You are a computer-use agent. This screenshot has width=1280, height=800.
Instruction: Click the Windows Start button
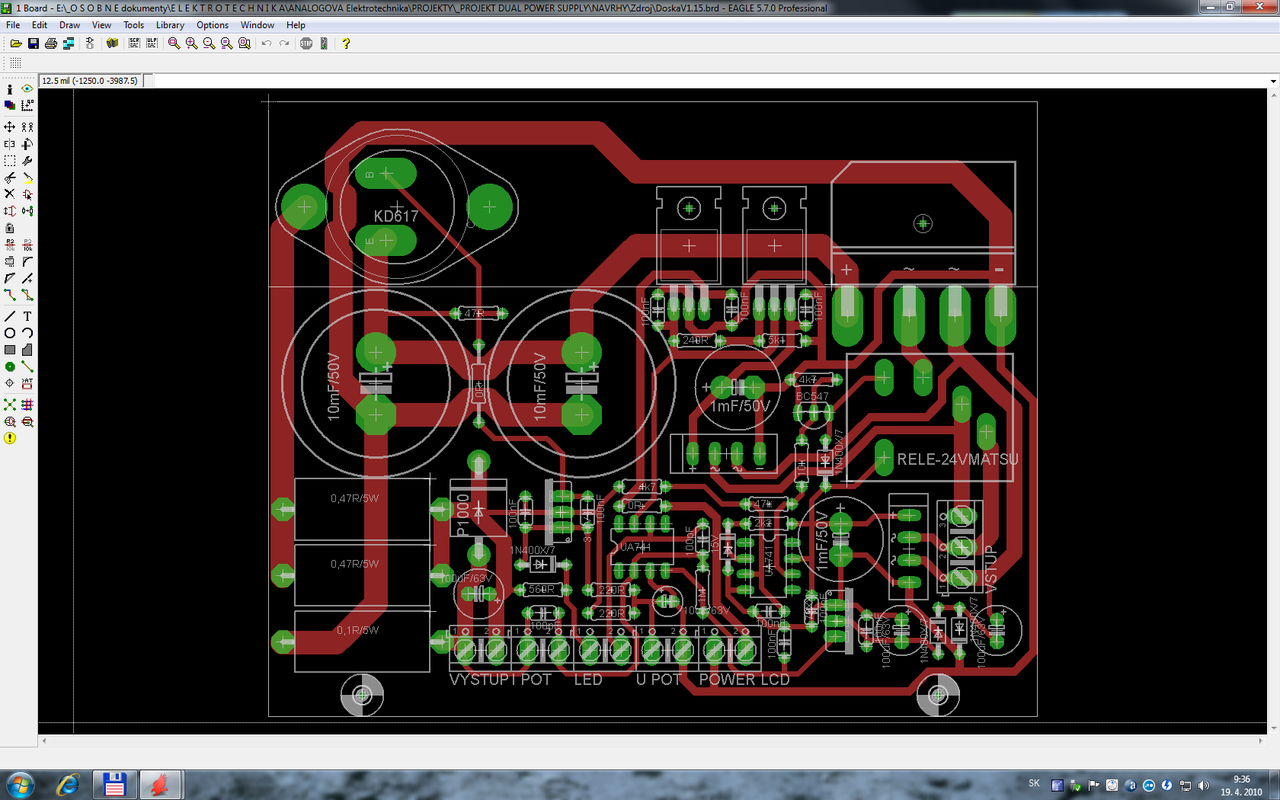pyautogui.click(x=20, y=783)
